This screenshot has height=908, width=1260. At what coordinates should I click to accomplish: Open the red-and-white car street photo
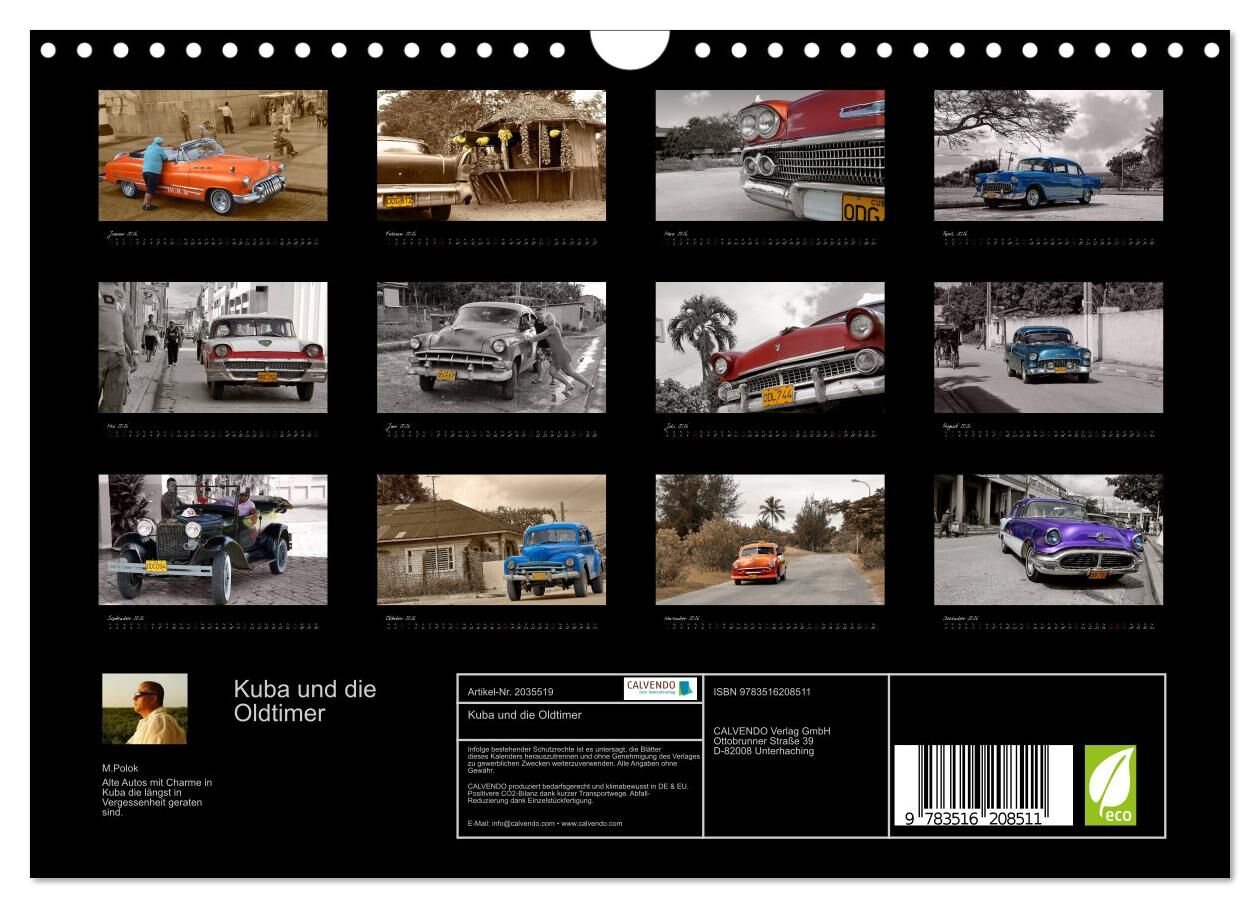coord(213,347)
